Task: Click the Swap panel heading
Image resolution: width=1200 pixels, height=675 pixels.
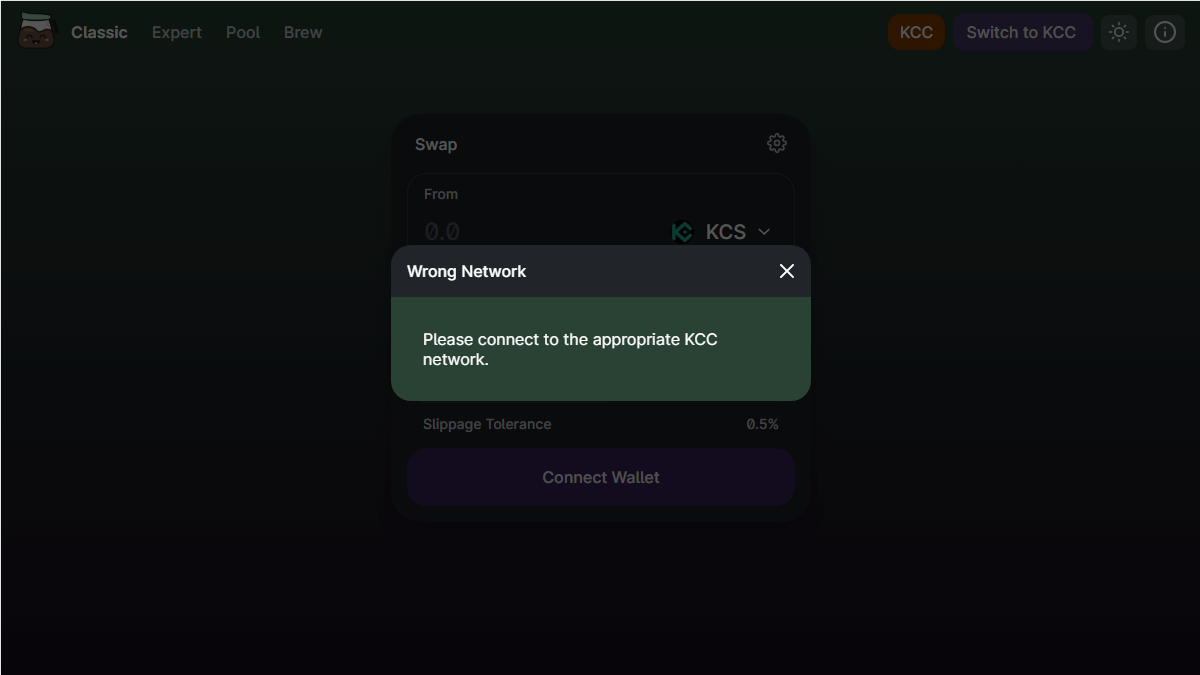Action: pos(436,144)
